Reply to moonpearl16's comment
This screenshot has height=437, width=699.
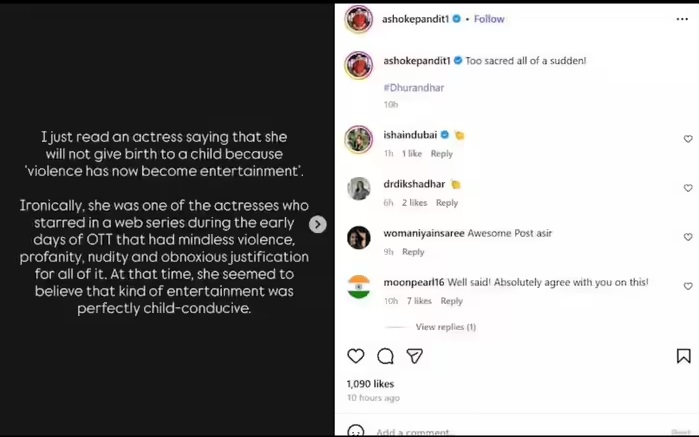451,301
